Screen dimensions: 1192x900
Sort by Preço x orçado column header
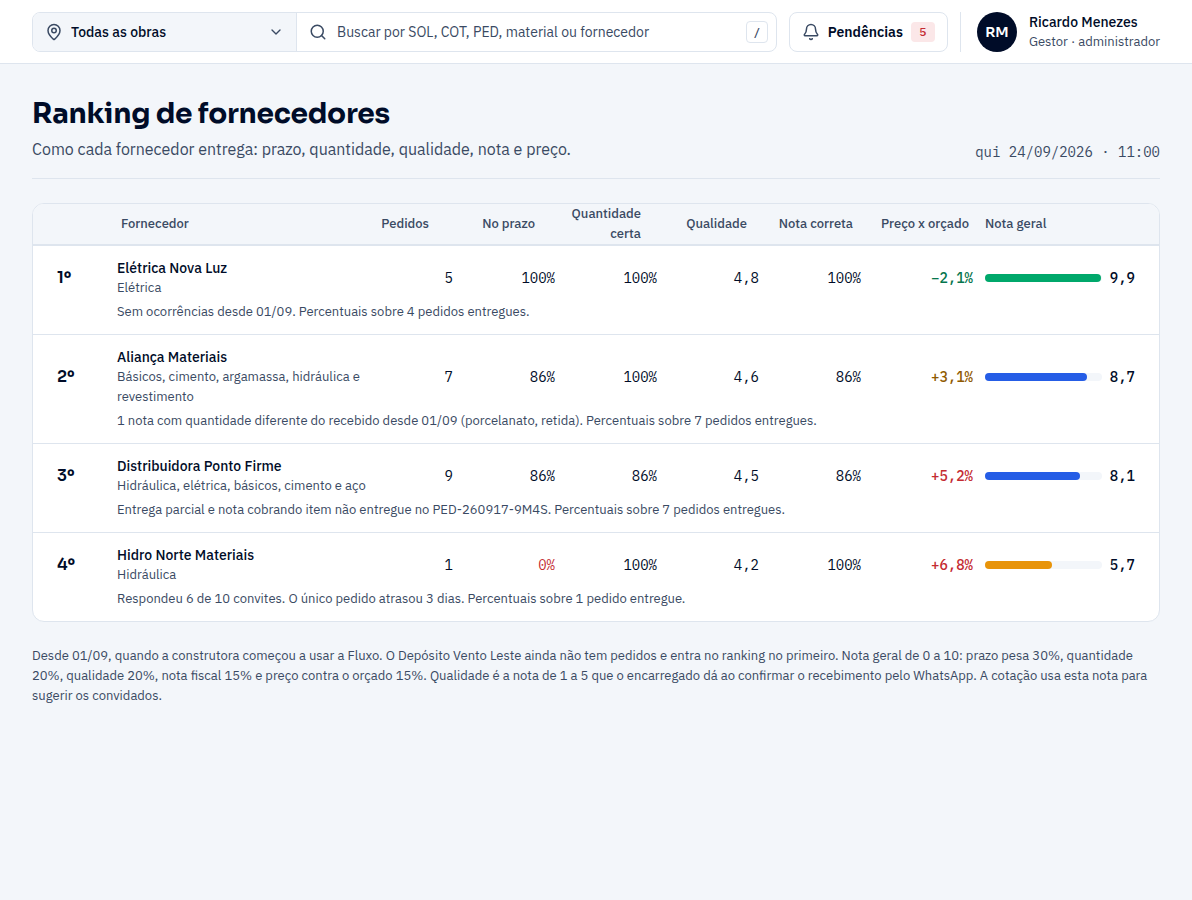point(924,223)
